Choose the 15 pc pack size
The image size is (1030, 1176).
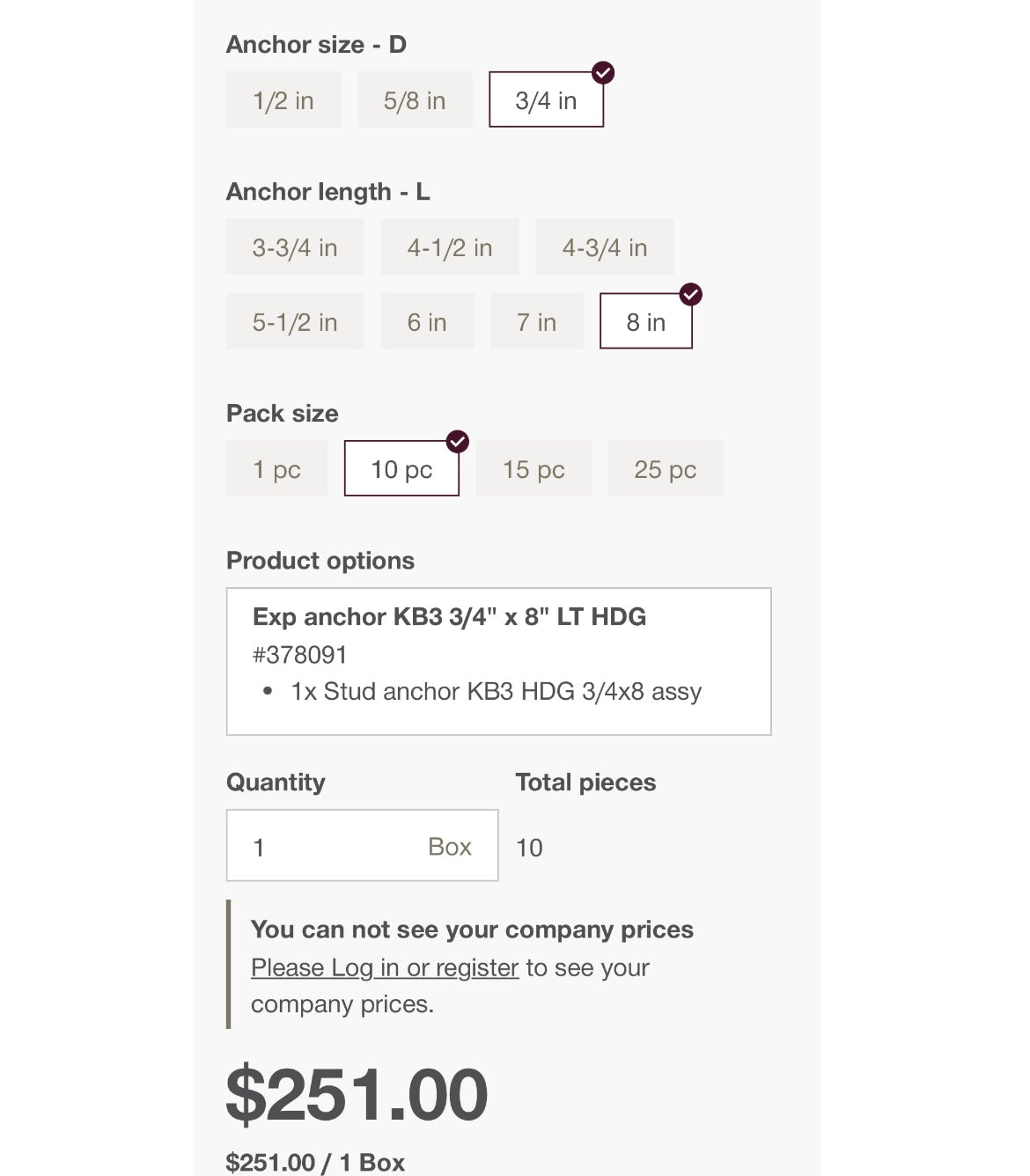533,469
